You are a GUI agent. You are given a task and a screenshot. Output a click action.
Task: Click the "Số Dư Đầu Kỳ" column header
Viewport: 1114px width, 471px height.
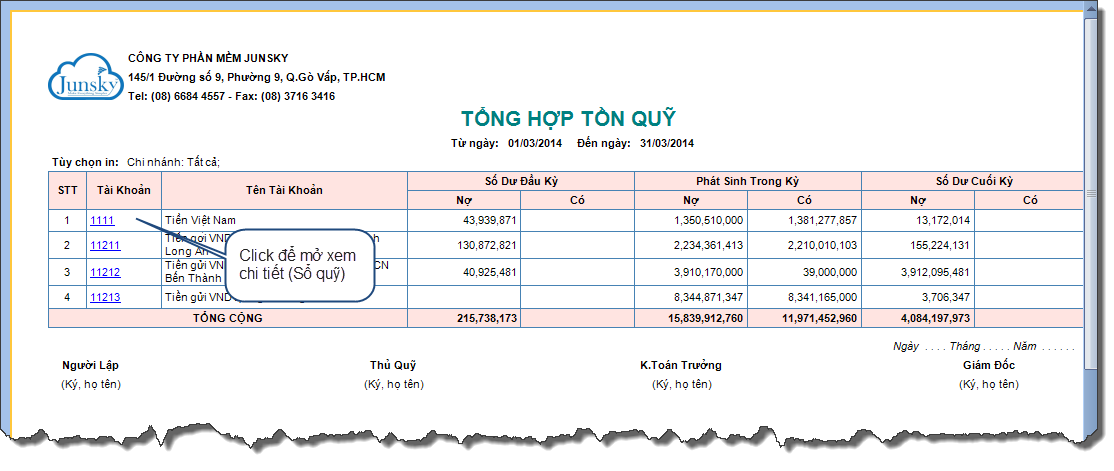coord(520,181)
